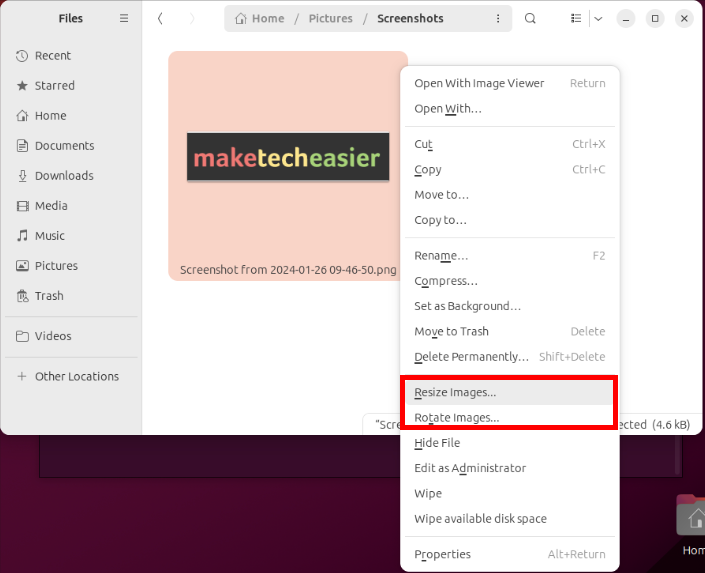Click the Media film icon in sidebar
This screenshot has height=573, width=705.
pos(22,206)
